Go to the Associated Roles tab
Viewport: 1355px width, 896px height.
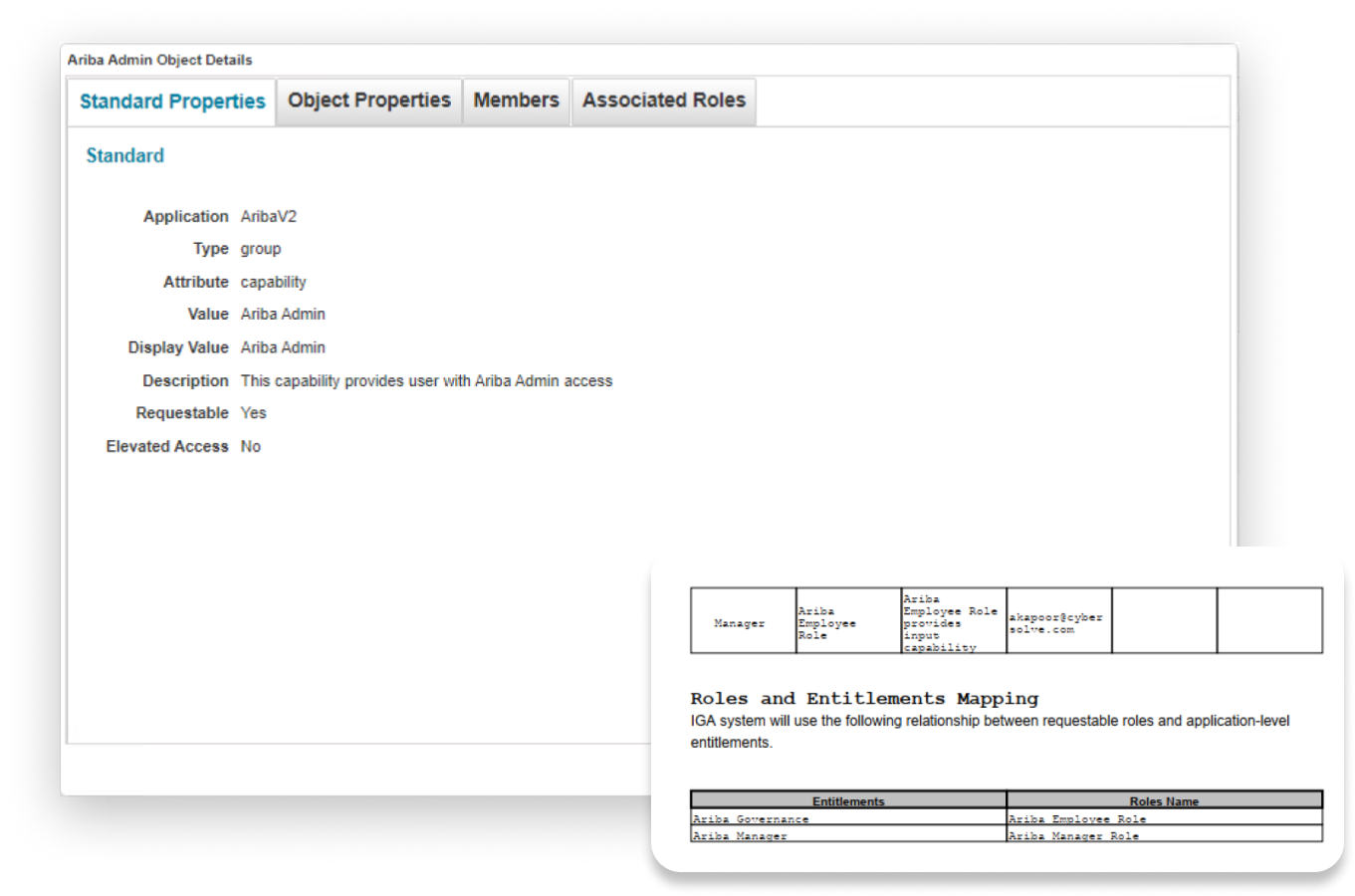(x=663, y=101)
